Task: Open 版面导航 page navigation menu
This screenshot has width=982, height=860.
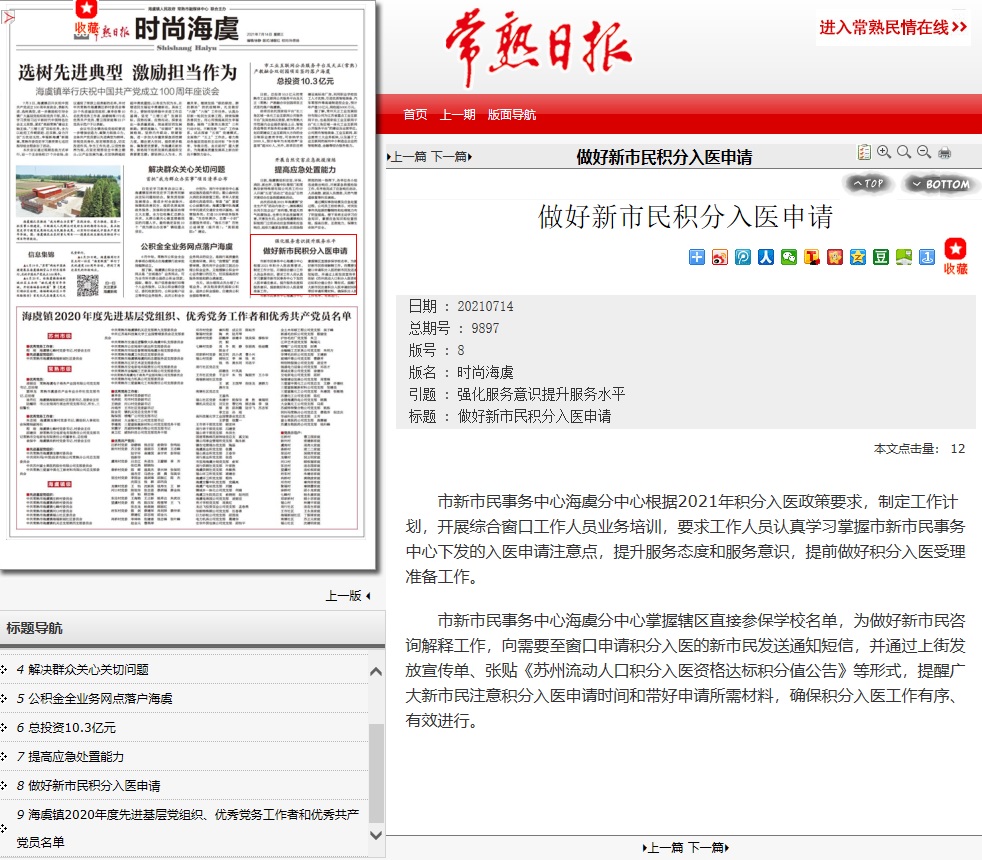Action: 512,115
